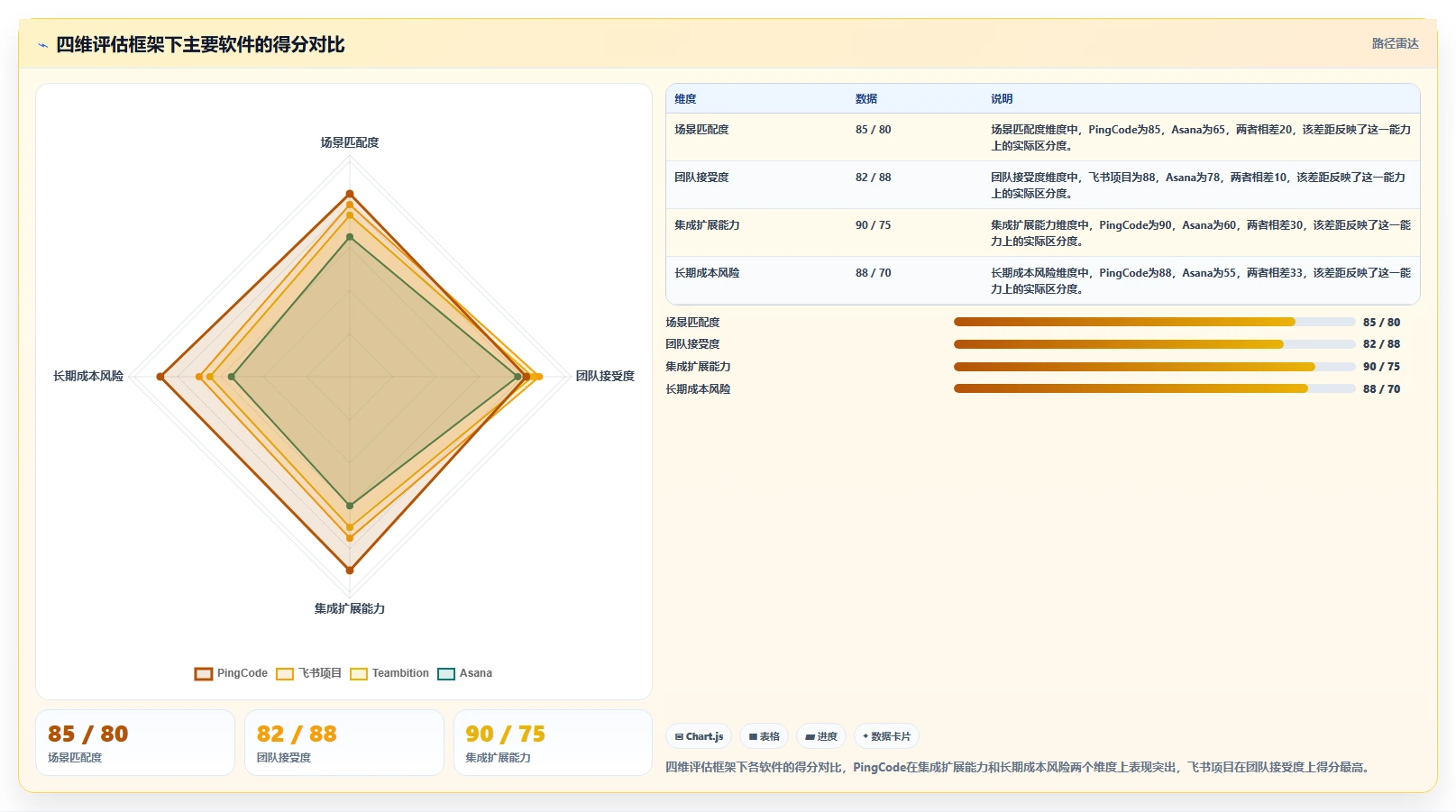The width and height of the screenshot is (1456, 812).
Task: Click the 82 / 88 value in table
Action: pyautogui.click(x=873, y=178)
